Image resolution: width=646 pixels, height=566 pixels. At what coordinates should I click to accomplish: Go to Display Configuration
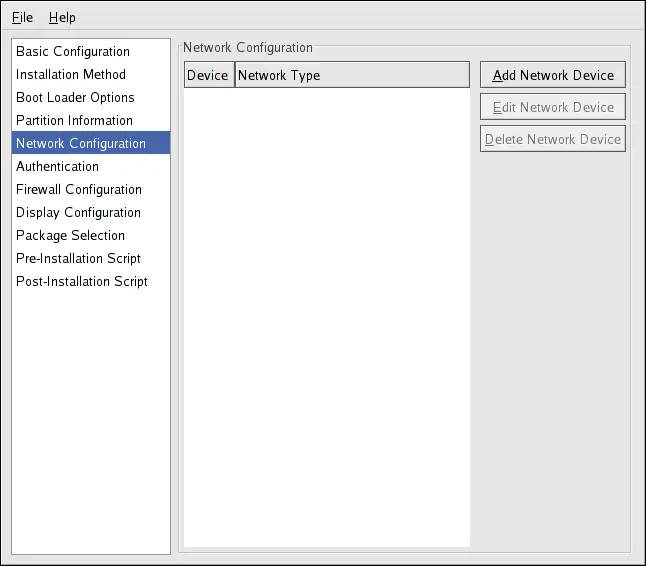point(78,212)
